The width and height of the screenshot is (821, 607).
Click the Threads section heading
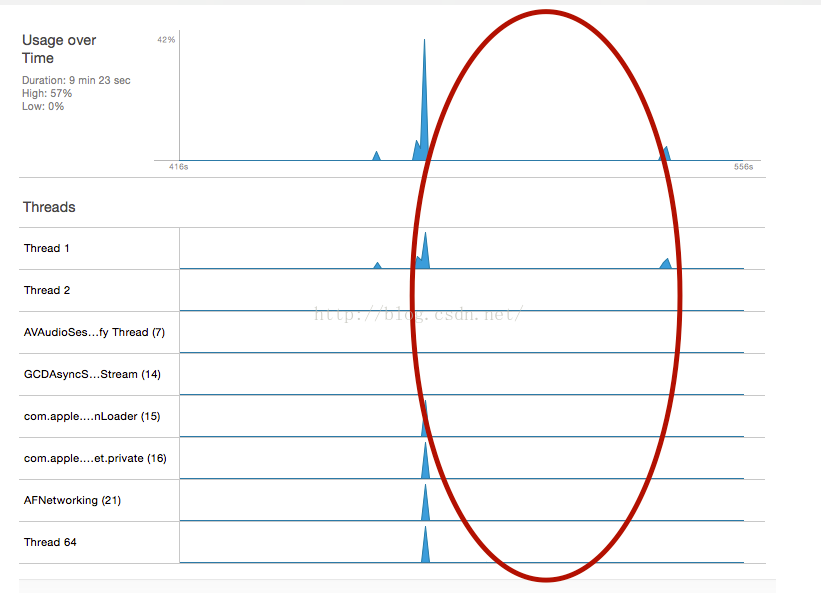(49, 207)
